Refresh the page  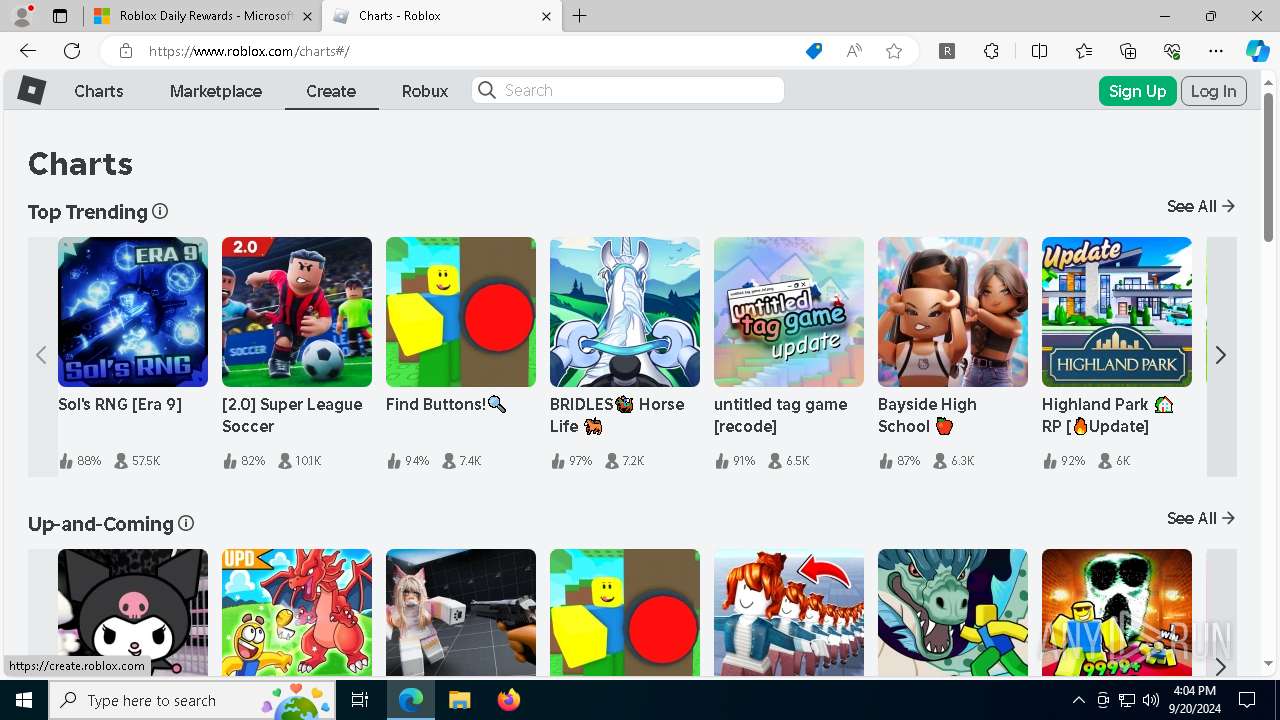coord(72,51)
